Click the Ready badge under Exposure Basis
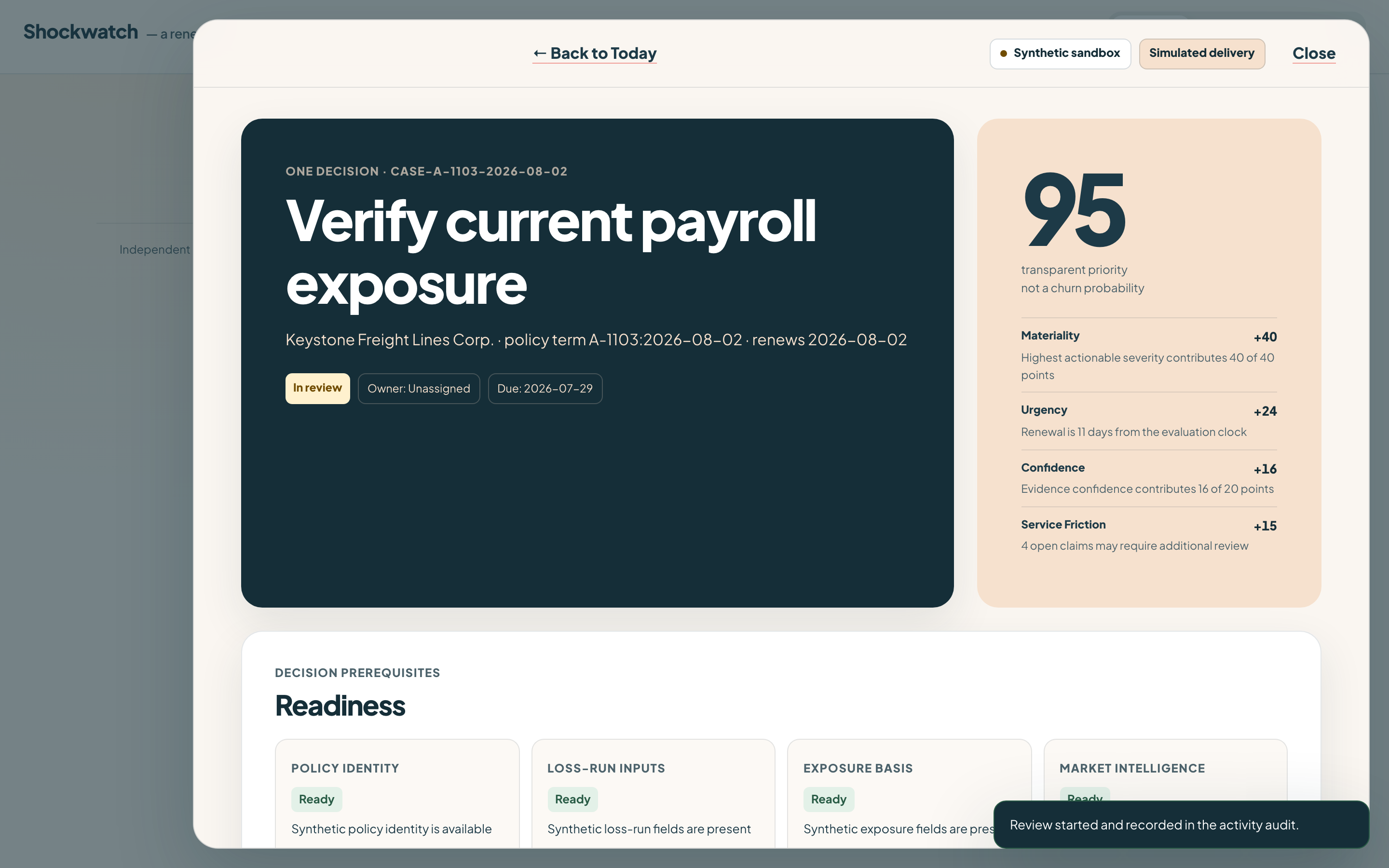The width and height of the screenshot is (1389, 868). 829,800
